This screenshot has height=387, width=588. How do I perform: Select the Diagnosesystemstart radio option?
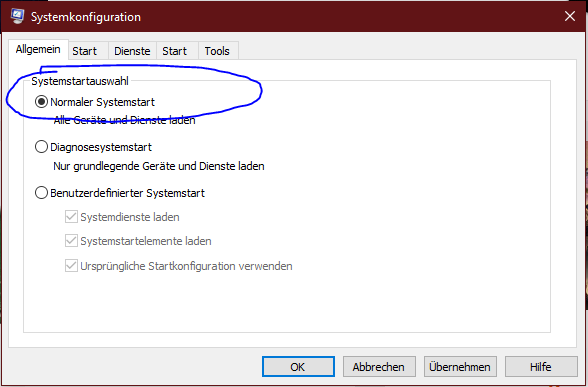pyautogui.click(x=41, y=147)
